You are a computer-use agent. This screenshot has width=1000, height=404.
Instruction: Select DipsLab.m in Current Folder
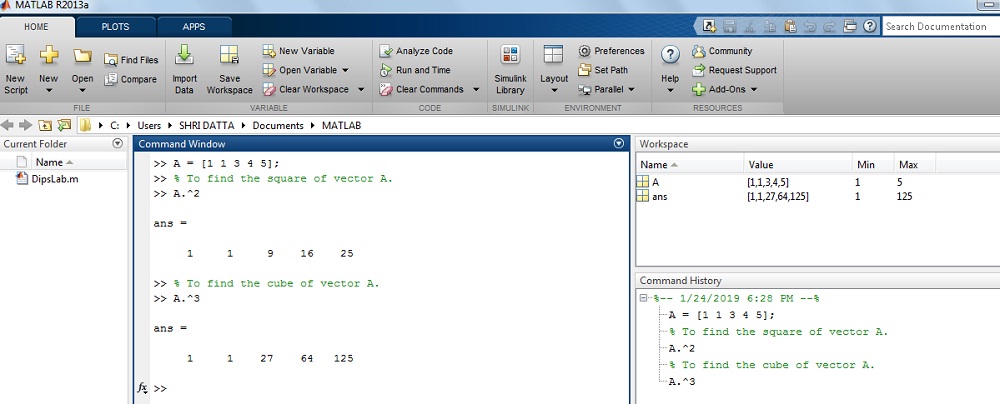point(54,179)
